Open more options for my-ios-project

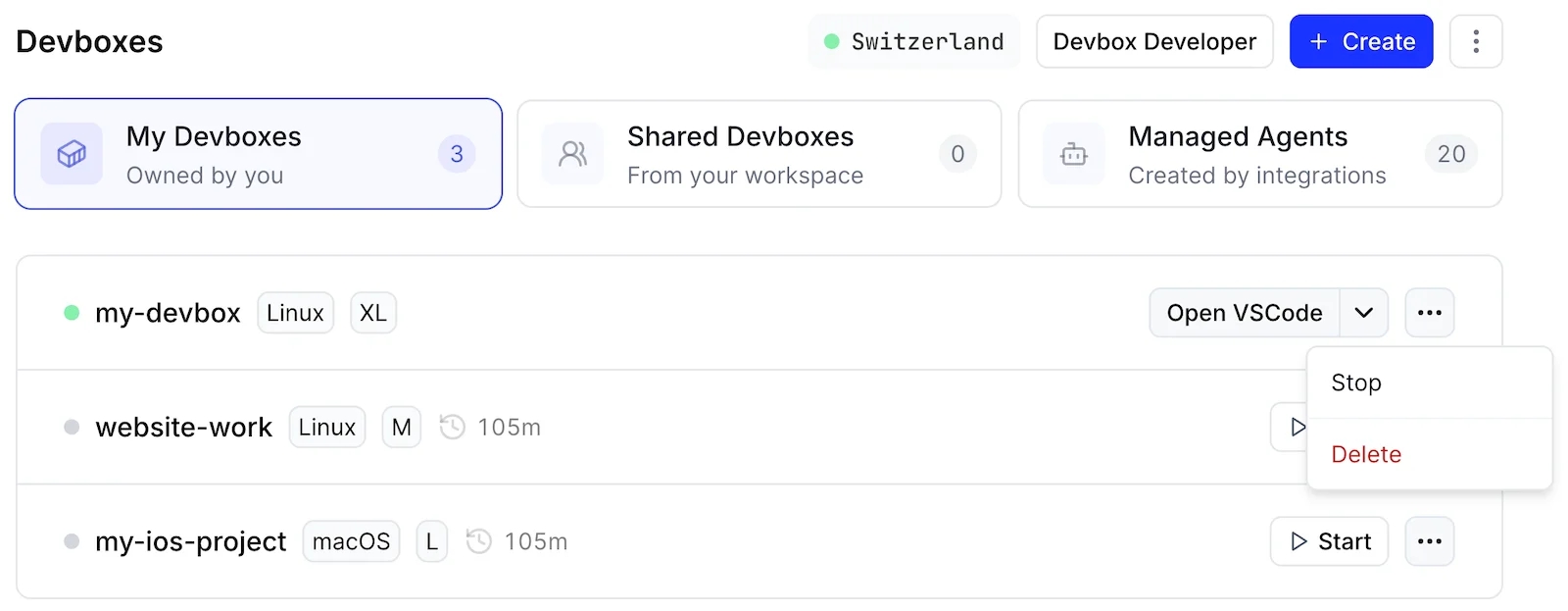click(x=1430, y=541)
